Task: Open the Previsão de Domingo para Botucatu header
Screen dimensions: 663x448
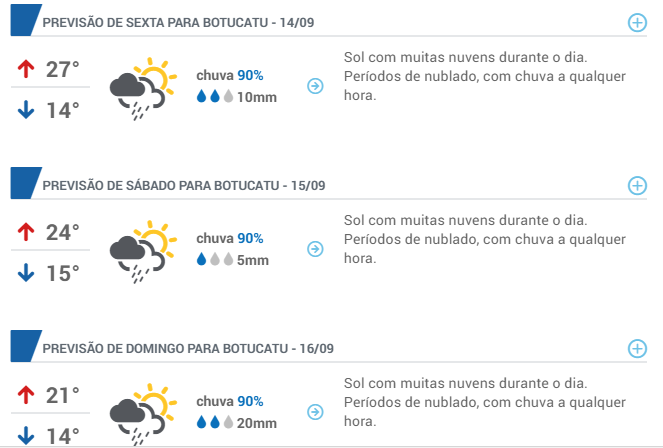Action: [x=188, y=349]
